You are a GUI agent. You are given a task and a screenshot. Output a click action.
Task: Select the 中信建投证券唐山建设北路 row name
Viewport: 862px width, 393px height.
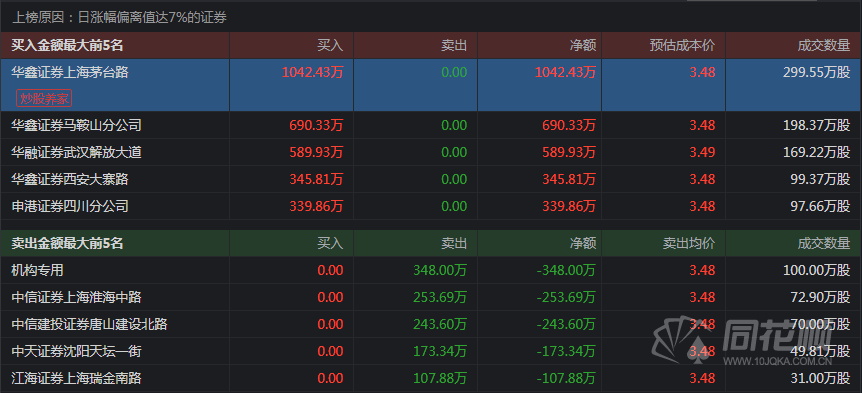pyautogui.click(x=89, y=324)
